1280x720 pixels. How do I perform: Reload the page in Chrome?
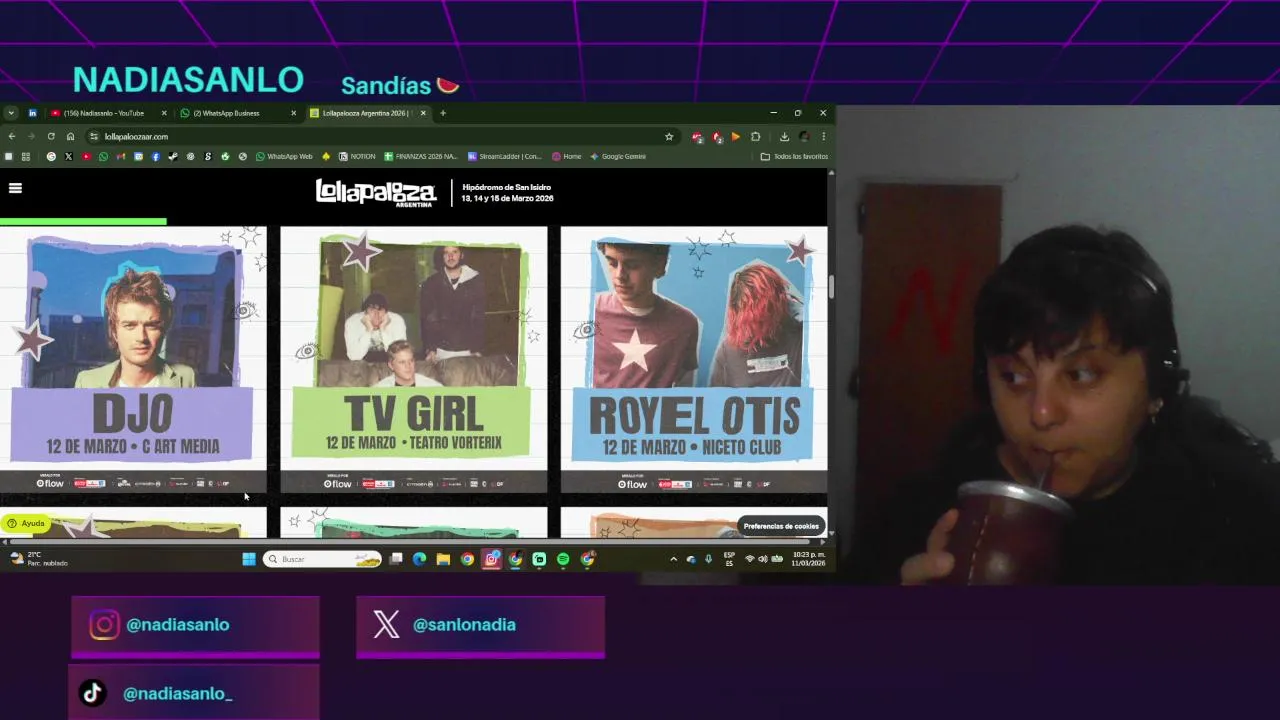click(51, 136)
